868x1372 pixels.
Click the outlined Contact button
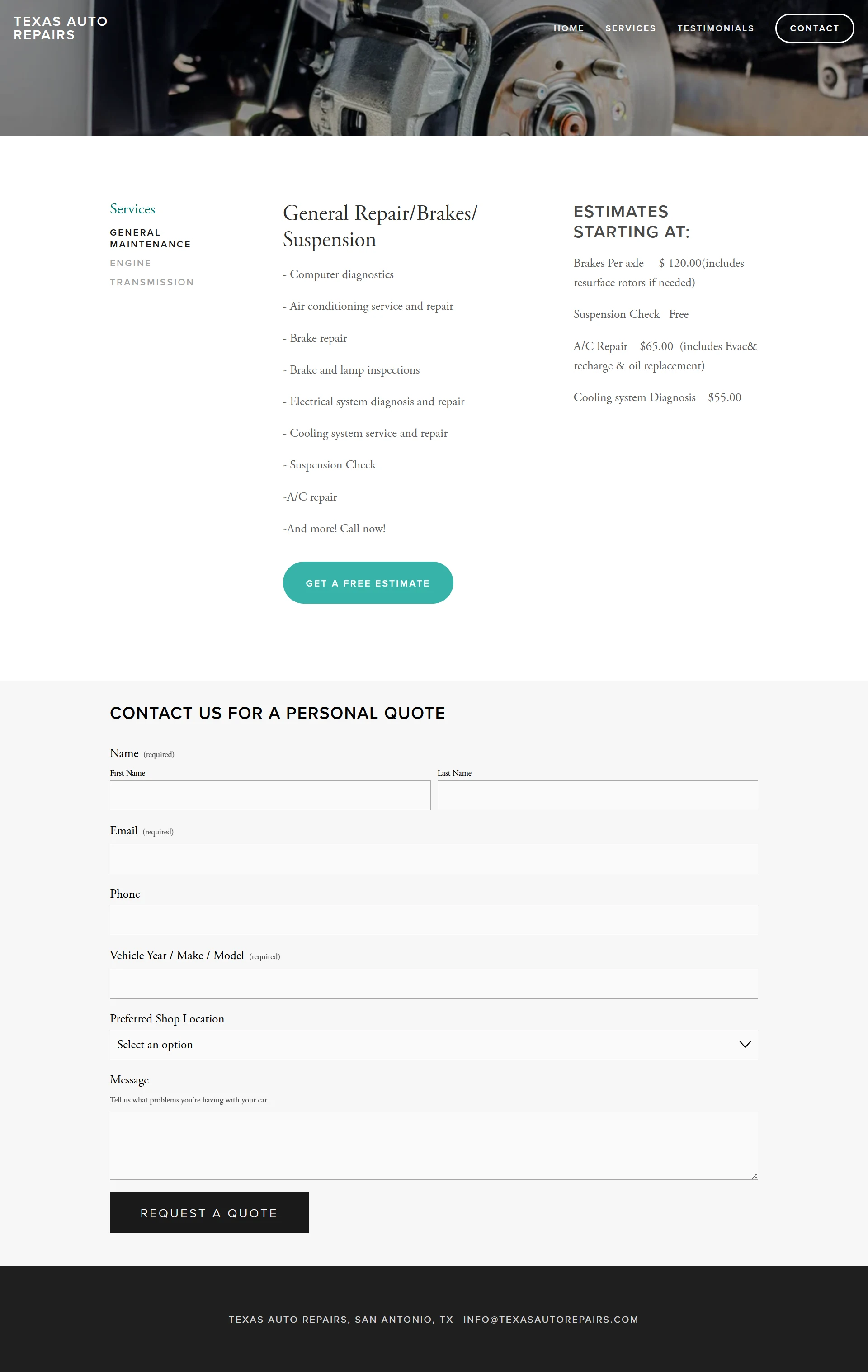814,28
